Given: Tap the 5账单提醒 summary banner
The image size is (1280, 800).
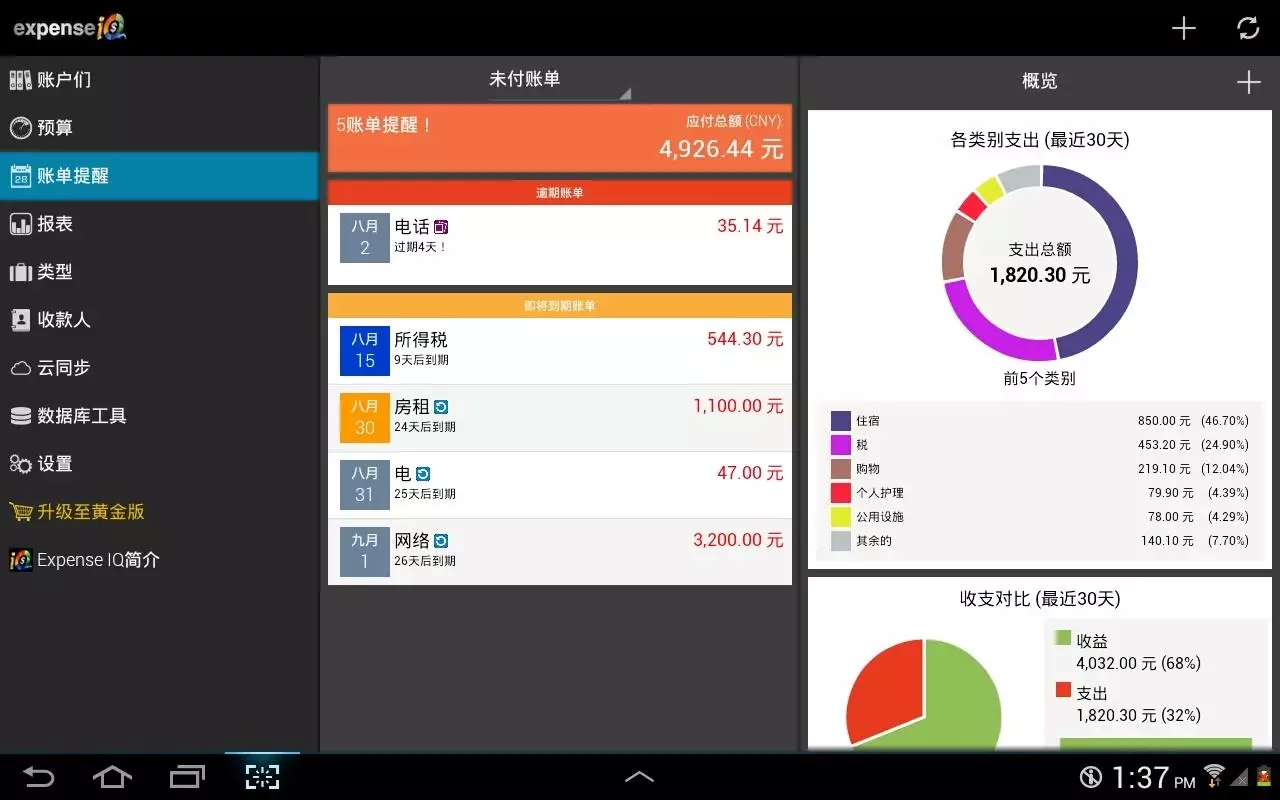Looking at the screenshot, I should [560, 138].
